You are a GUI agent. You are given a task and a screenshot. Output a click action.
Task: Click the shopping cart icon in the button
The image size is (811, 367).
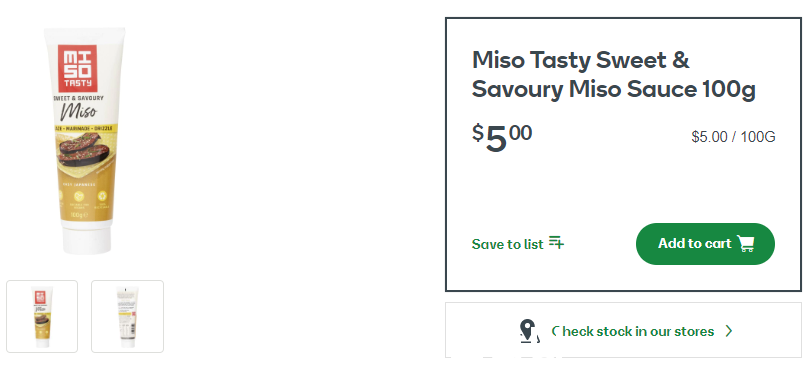745,243
